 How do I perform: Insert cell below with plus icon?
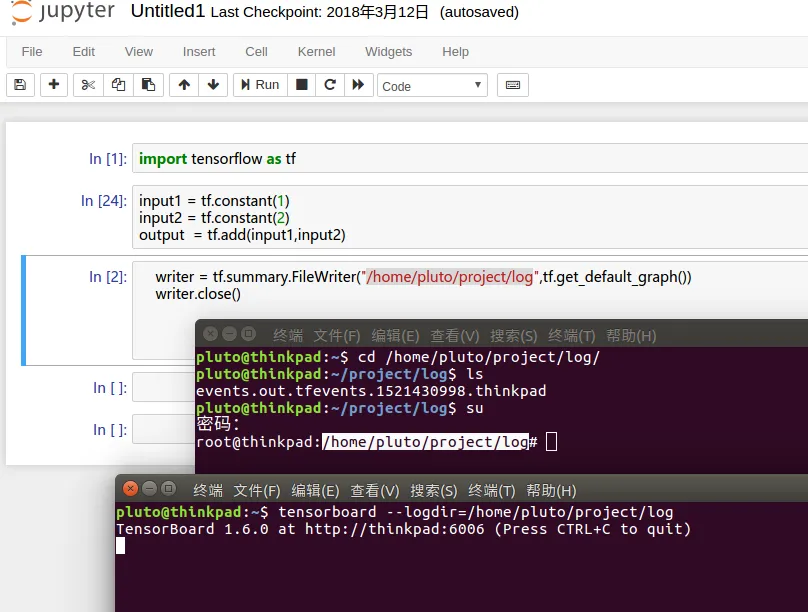click(x=54, y=85)
